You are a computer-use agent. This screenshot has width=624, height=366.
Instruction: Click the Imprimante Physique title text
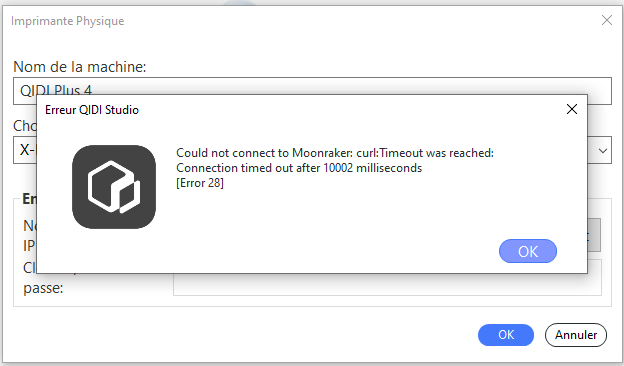(x=68, y=21)
